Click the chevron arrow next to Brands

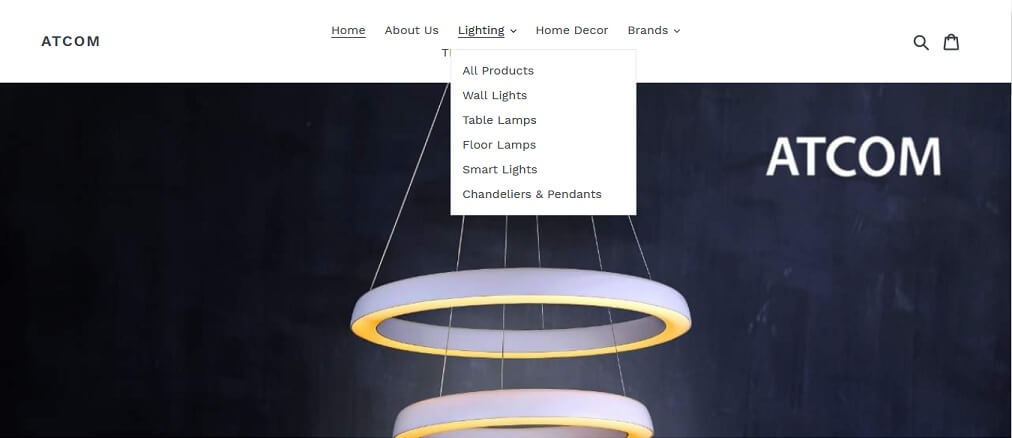tap(676, 31)
